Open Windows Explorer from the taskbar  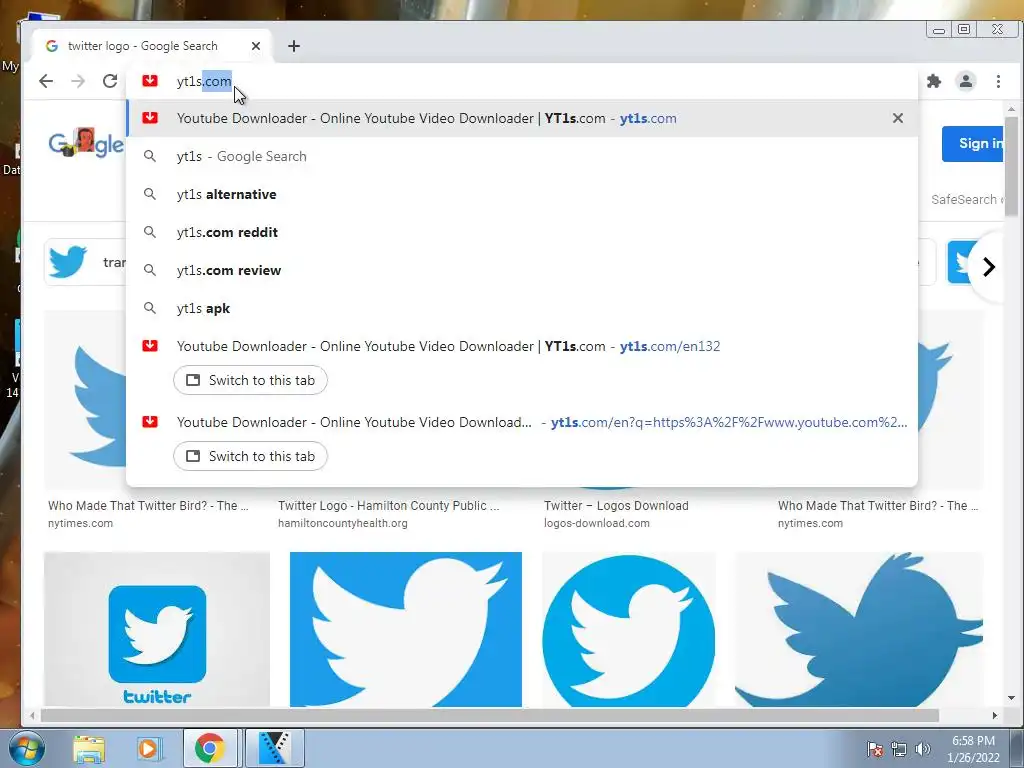(x=89, y=749)
